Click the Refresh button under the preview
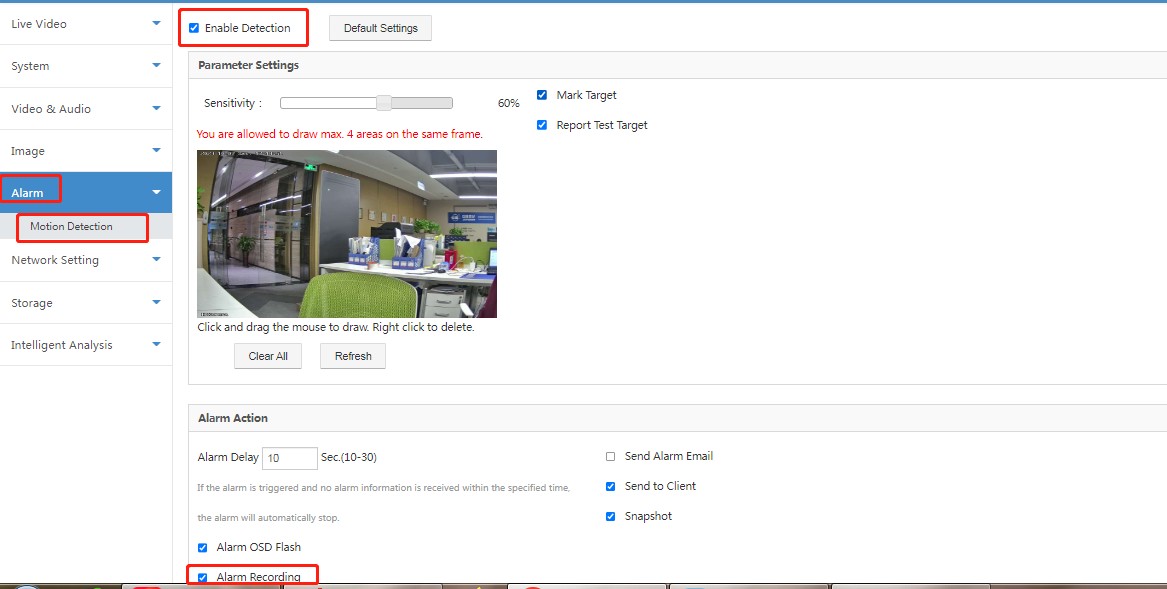The width and height of the screenshot is (1167, 589). pos(353,356)
